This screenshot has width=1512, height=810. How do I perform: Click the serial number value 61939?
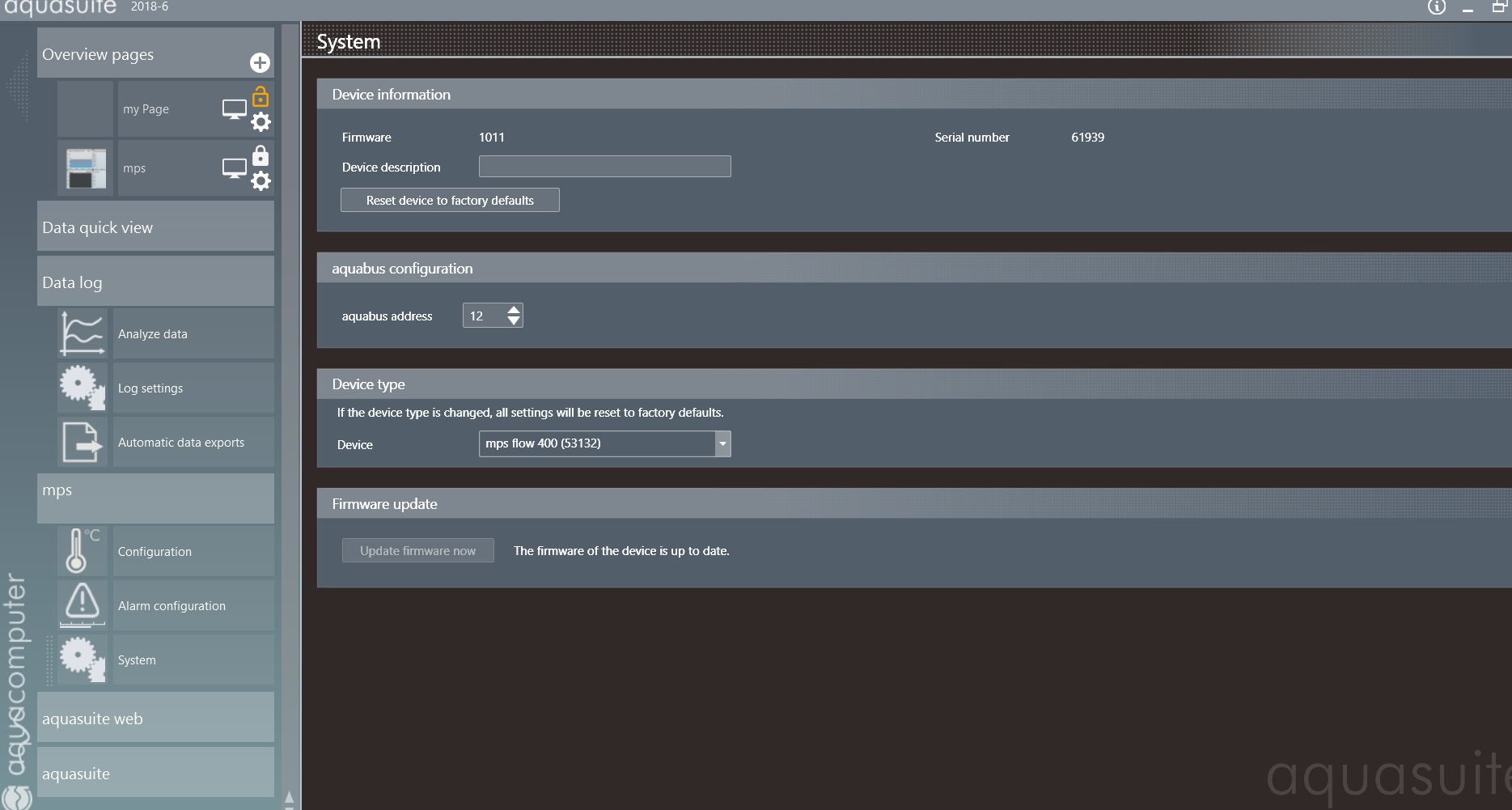click(x=1088, y=138)
